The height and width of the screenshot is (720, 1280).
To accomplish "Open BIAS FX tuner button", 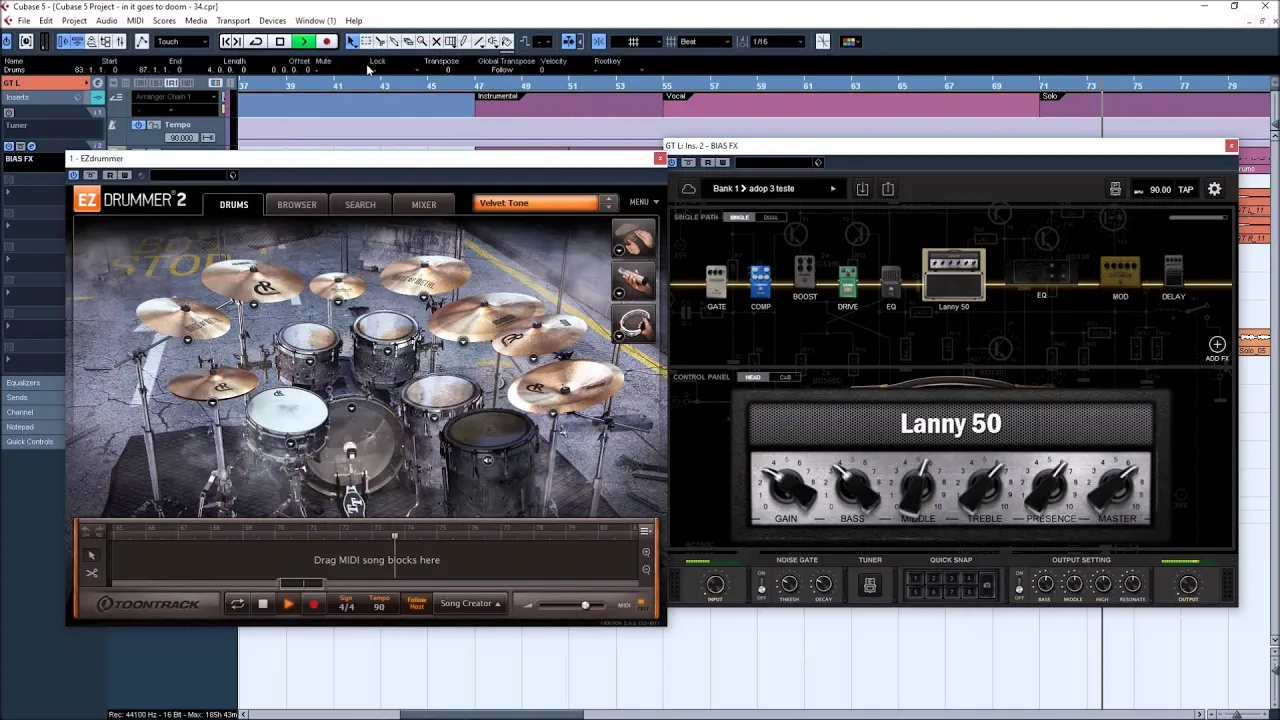I will point(870,585).
